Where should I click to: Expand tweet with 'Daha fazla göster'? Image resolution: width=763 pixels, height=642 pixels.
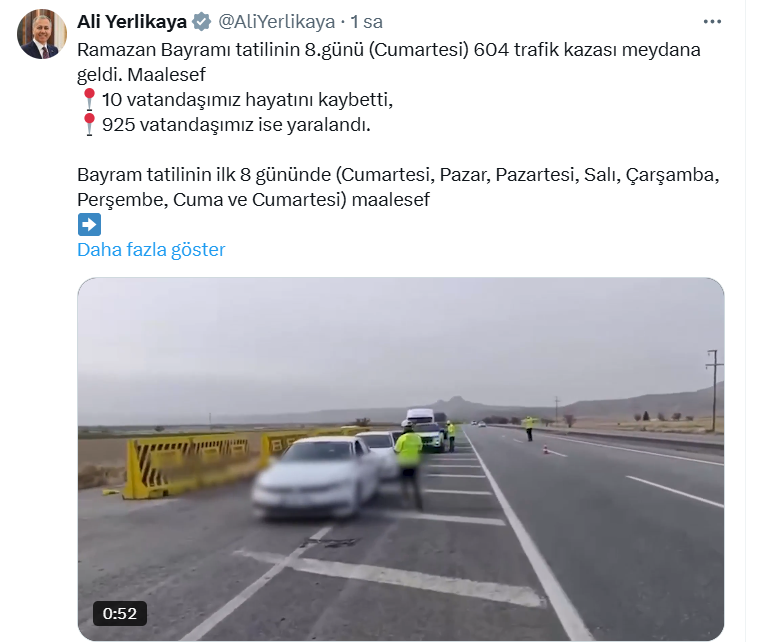pos(151,250)
